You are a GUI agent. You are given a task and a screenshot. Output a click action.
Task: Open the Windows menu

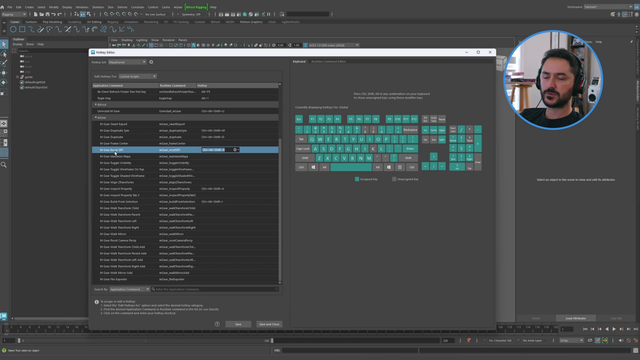(x=82, y=7)
